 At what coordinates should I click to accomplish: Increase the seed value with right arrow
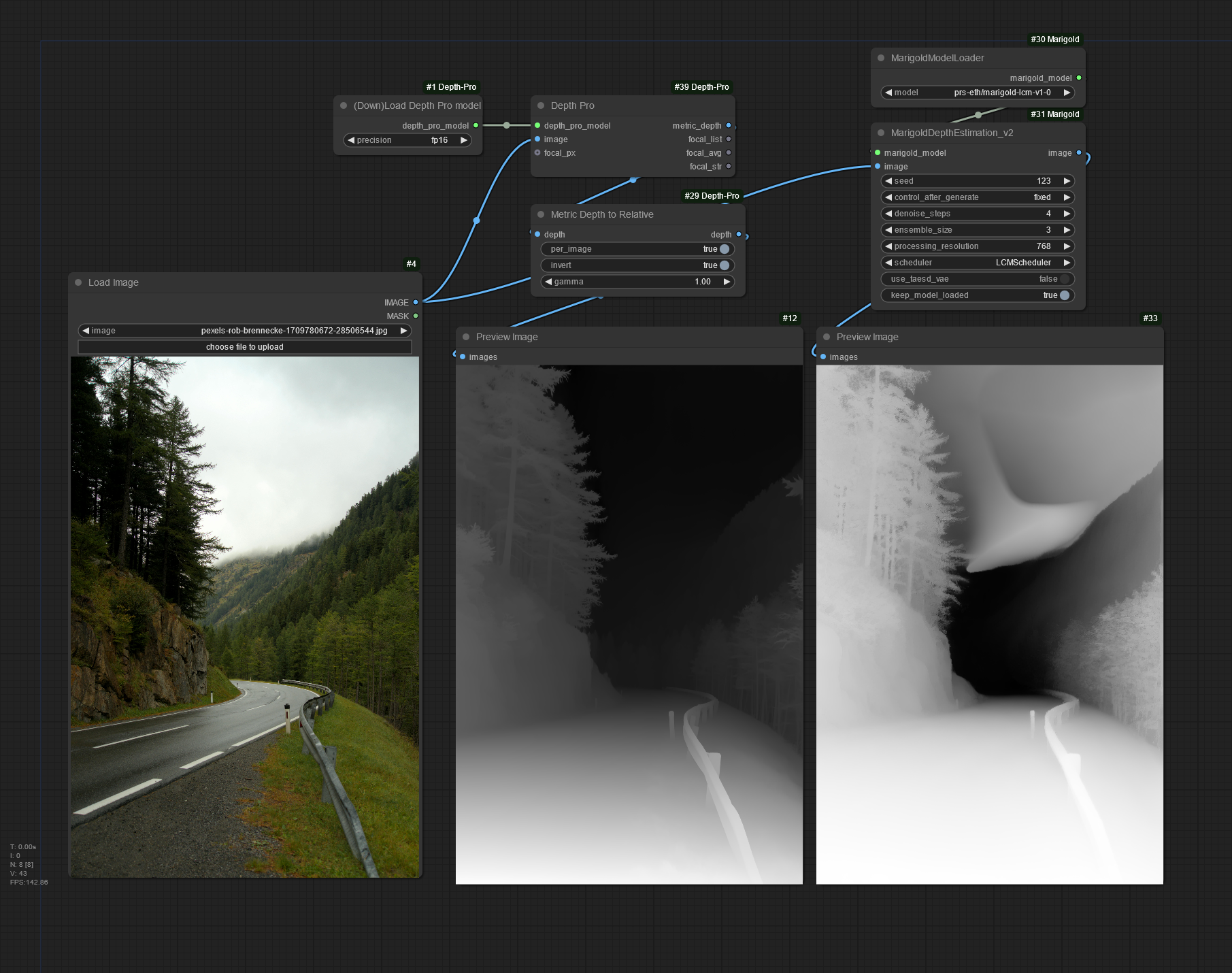coord(1067,181)
